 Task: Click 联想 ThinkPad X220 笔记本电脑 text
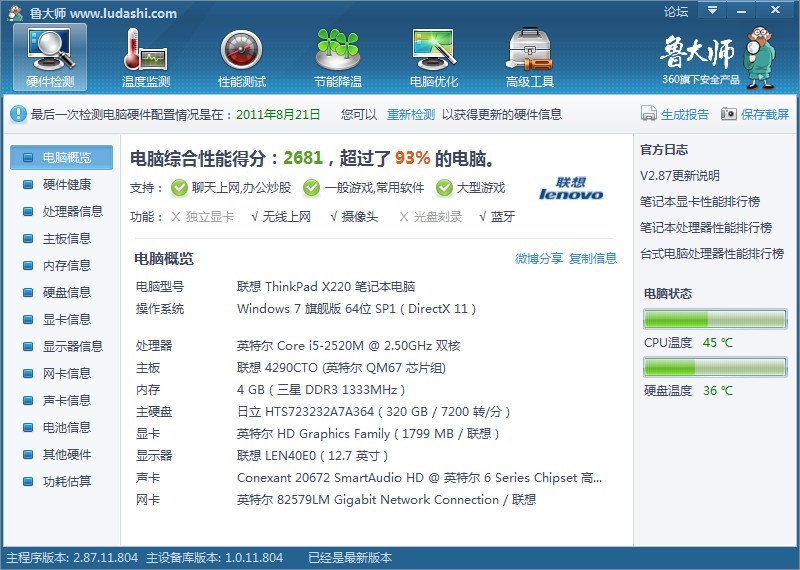click(326, 287)
